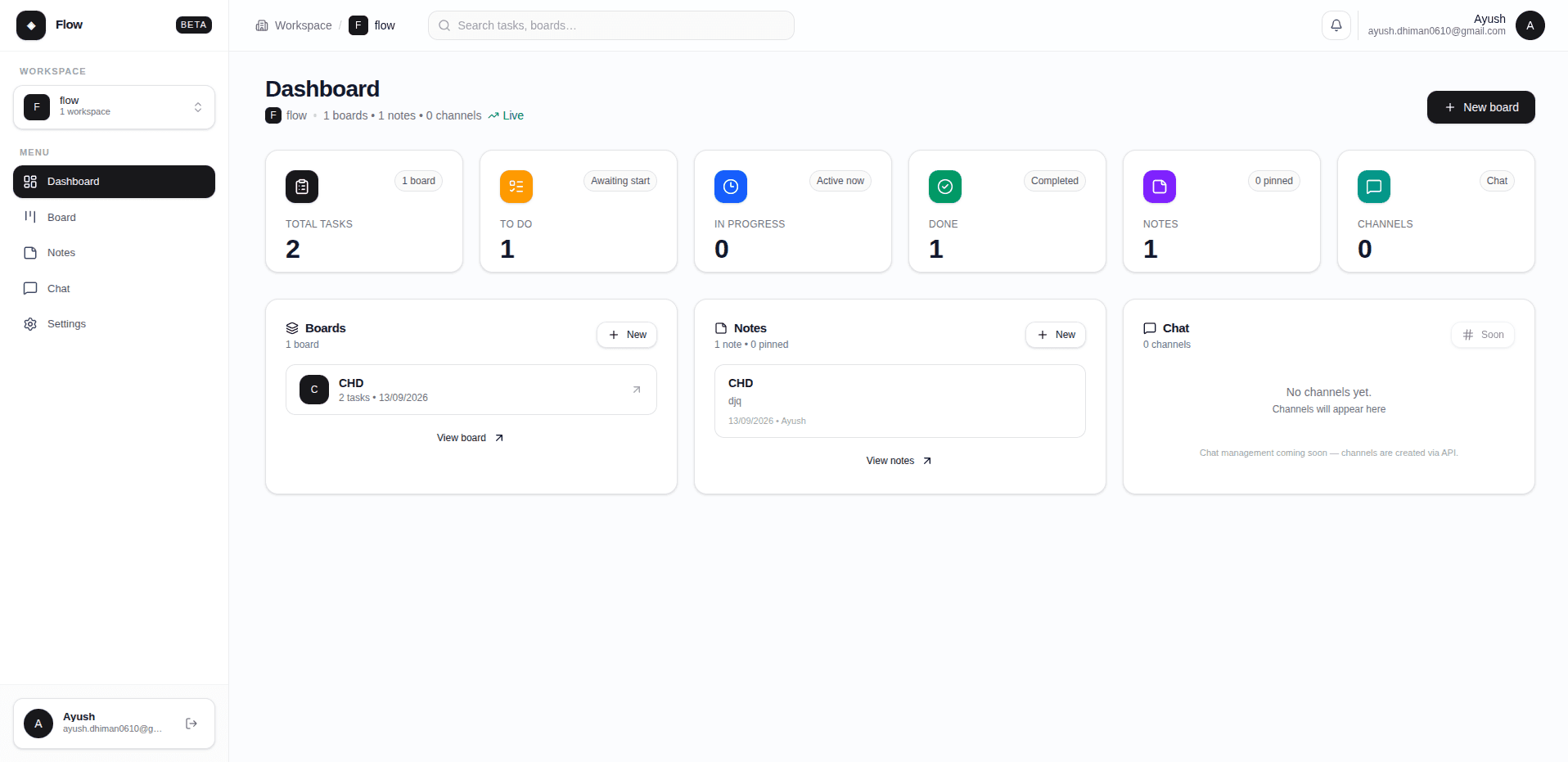Go to Board in the sidebar menu
The width and height of the screenshot is (1568, 762).
pos(114,217)
